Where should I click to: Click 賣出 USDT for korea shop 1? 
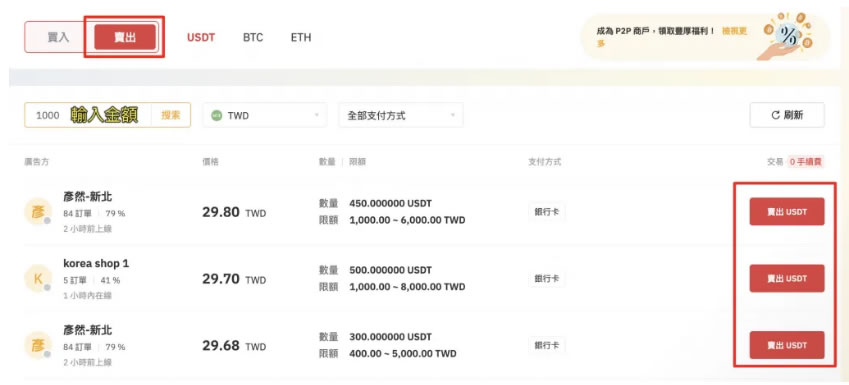[x=787, y=278]
